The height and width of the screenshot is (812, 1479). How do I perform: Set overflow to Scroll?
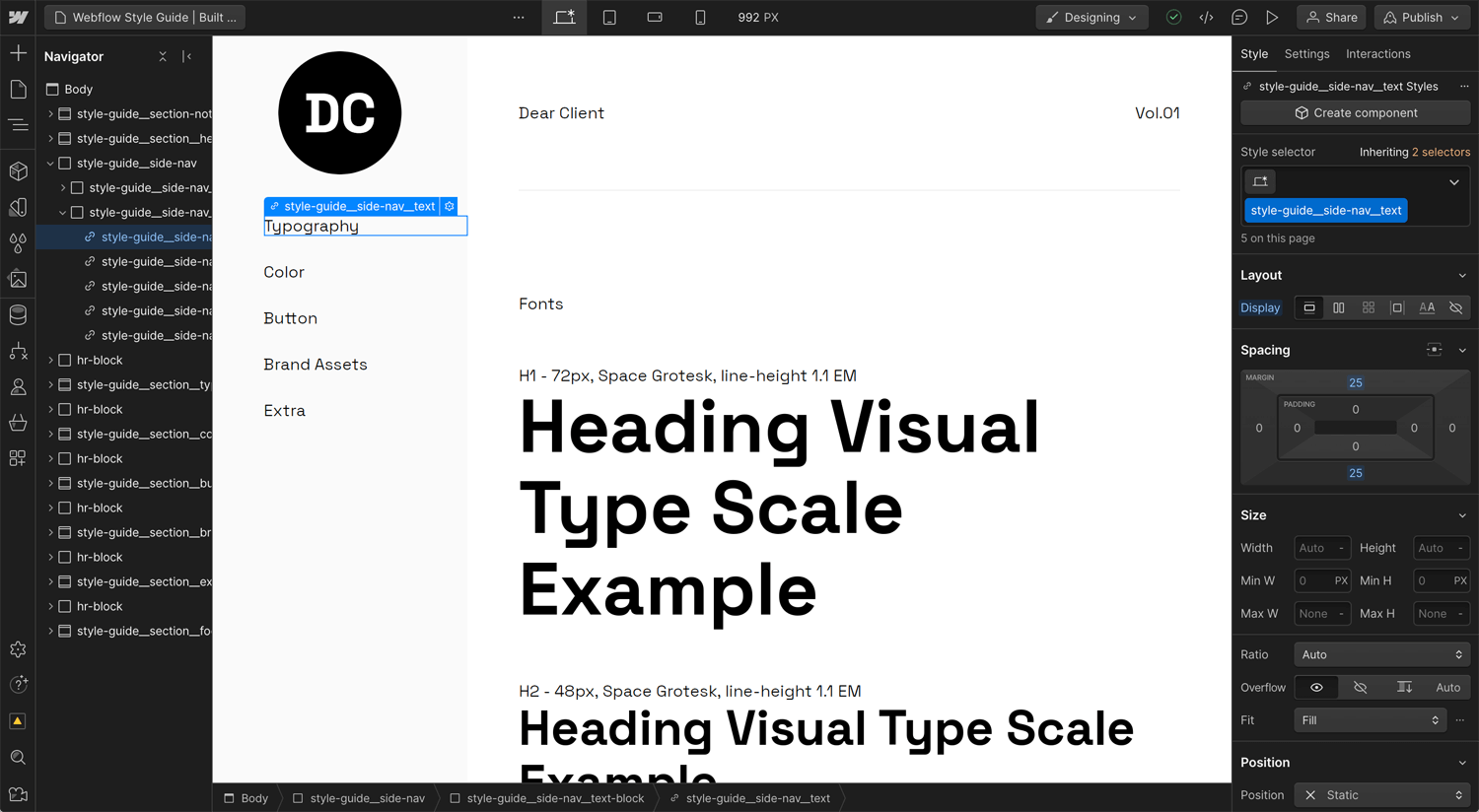pos(1404,687)
